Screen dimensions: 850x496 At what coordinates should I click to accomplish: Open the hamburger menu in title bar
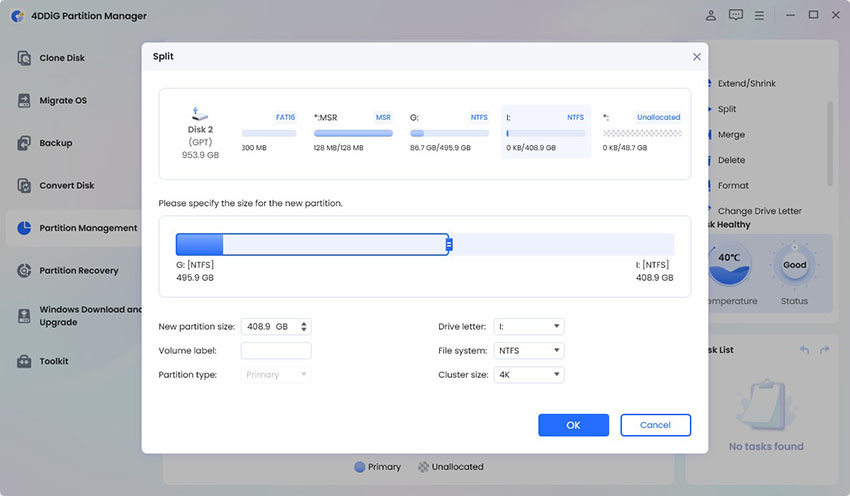click(x=759, y=16)
